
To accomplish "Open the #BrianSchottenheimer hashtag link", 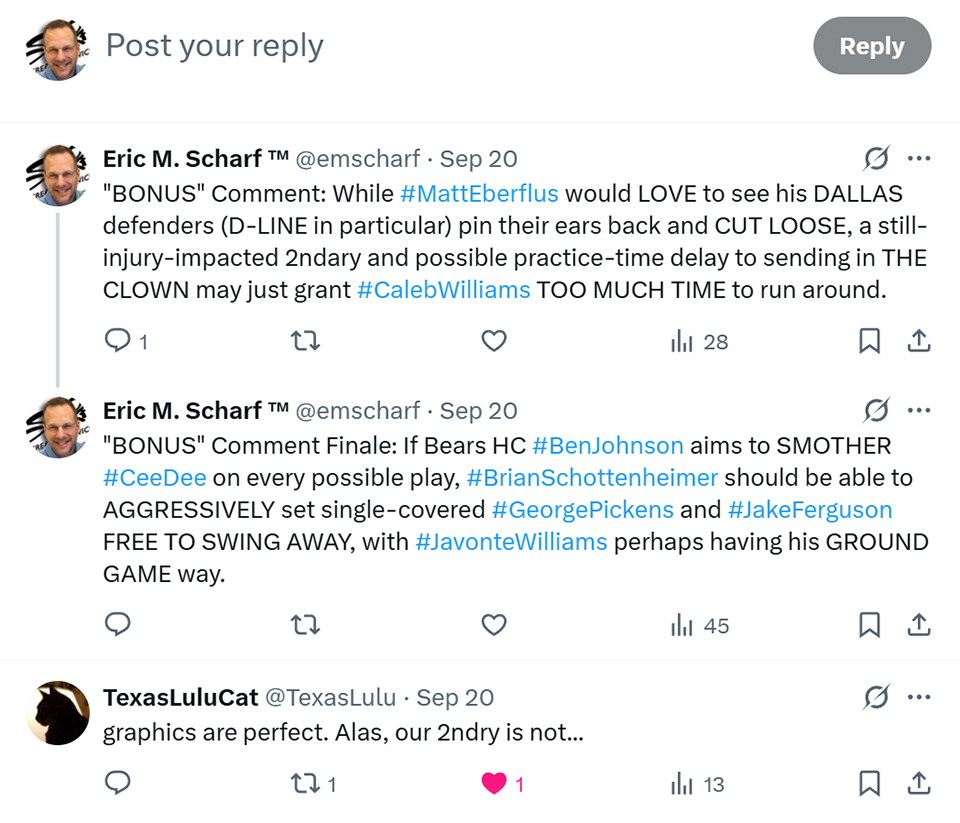I will pyautogui.click(x=592, y=477).
